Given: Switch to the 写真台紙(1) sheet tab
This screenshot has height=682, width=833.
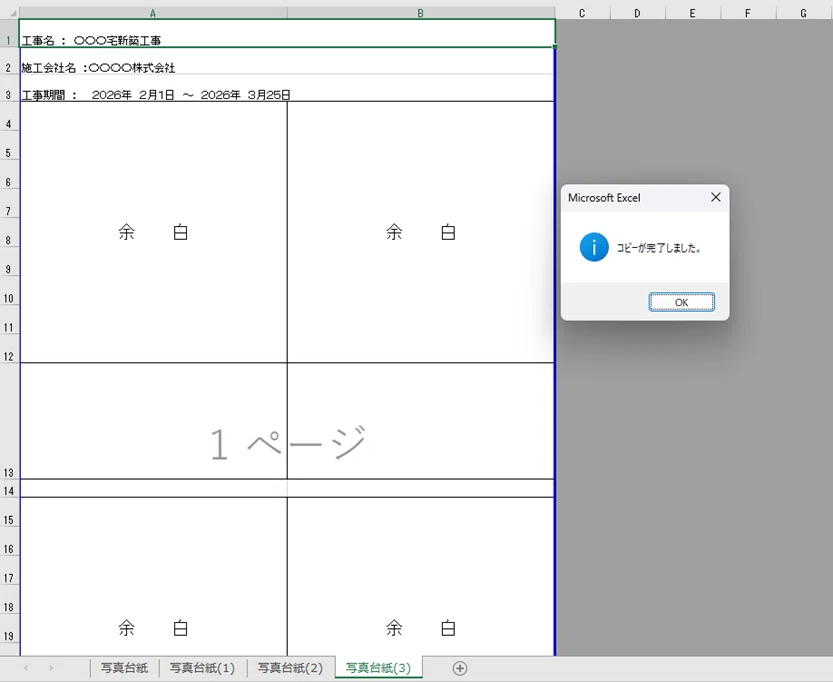Looking at the screenshot, I should tap(202, 668).
